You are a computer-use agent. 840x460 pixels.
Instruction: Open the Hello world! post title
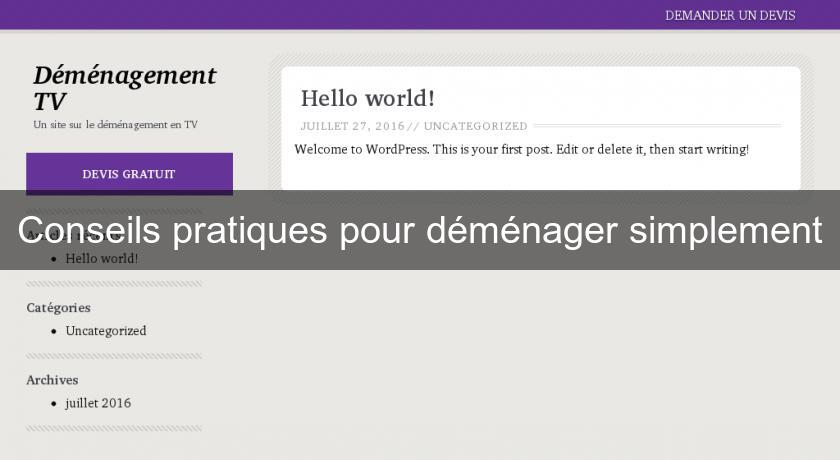[367, 98]
